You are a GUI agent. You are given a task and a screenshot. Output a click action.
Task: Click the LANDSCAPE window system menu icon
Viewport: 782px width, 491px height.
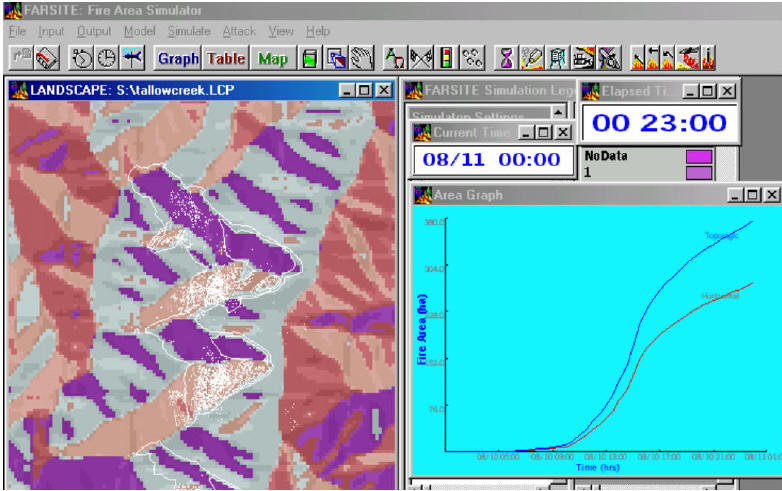(x=19, y=90)
